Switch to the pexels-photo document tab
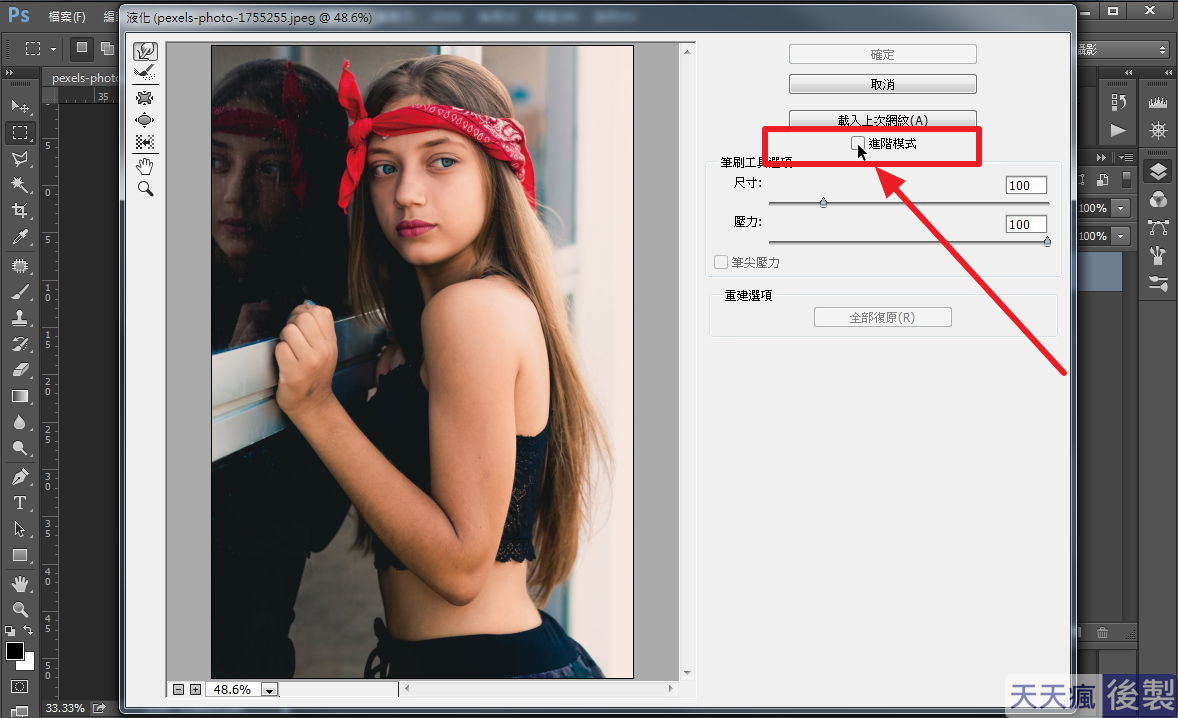1178x718 pixels. tap(83, 77)
